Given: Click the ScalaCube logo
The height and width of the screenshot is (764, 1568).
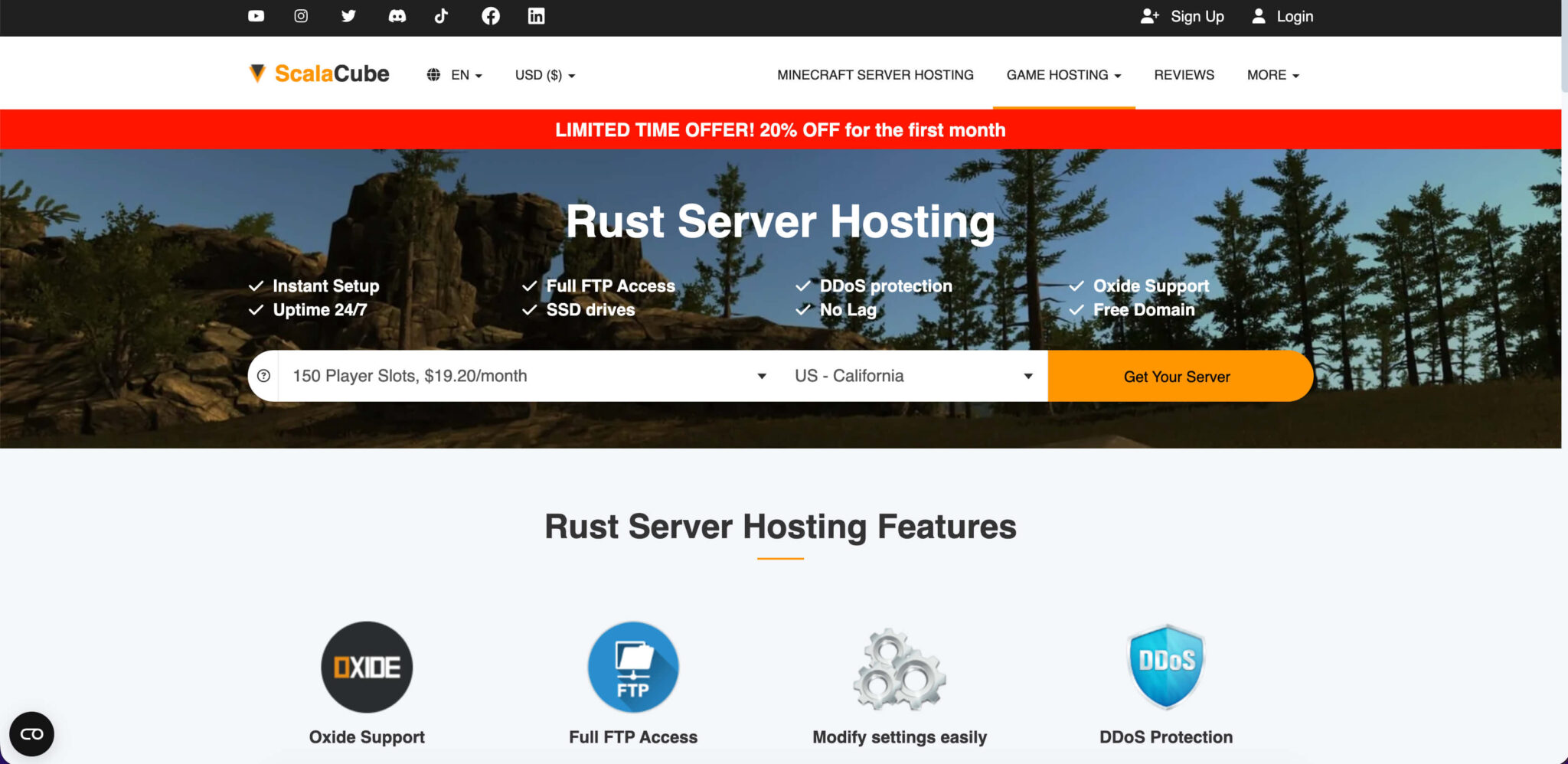Looking at the screenshot, I should pyautogui.click(x=319, y=73).
